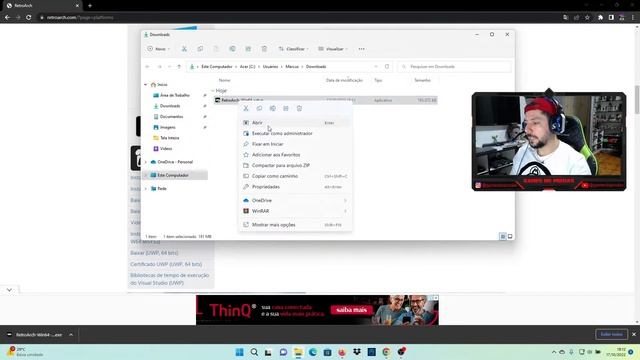
Task: Open Dropbox from the taskbar
Action: coord(357,352)
